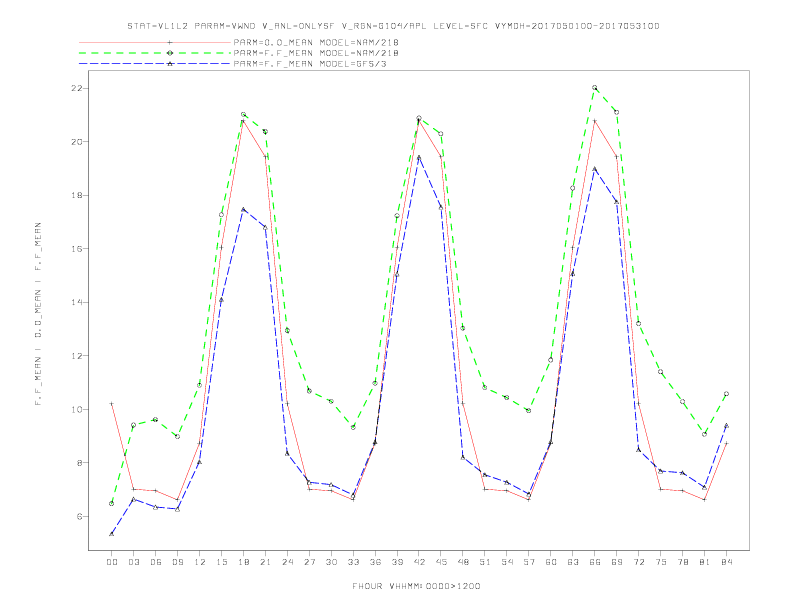
Task: Click x-axis tick label 54
Action: click(x=507, y=562)
